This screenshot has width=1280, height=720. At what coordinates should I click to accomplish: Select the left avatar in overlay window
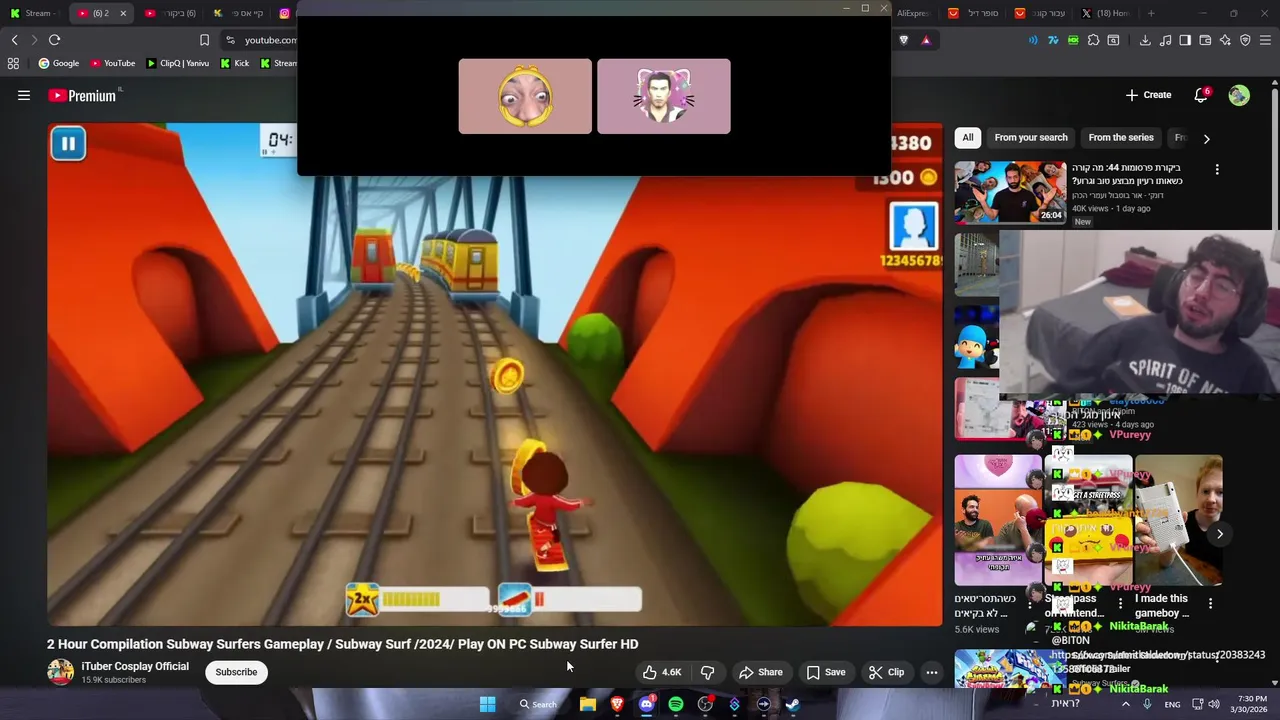[x=525, y=96]
